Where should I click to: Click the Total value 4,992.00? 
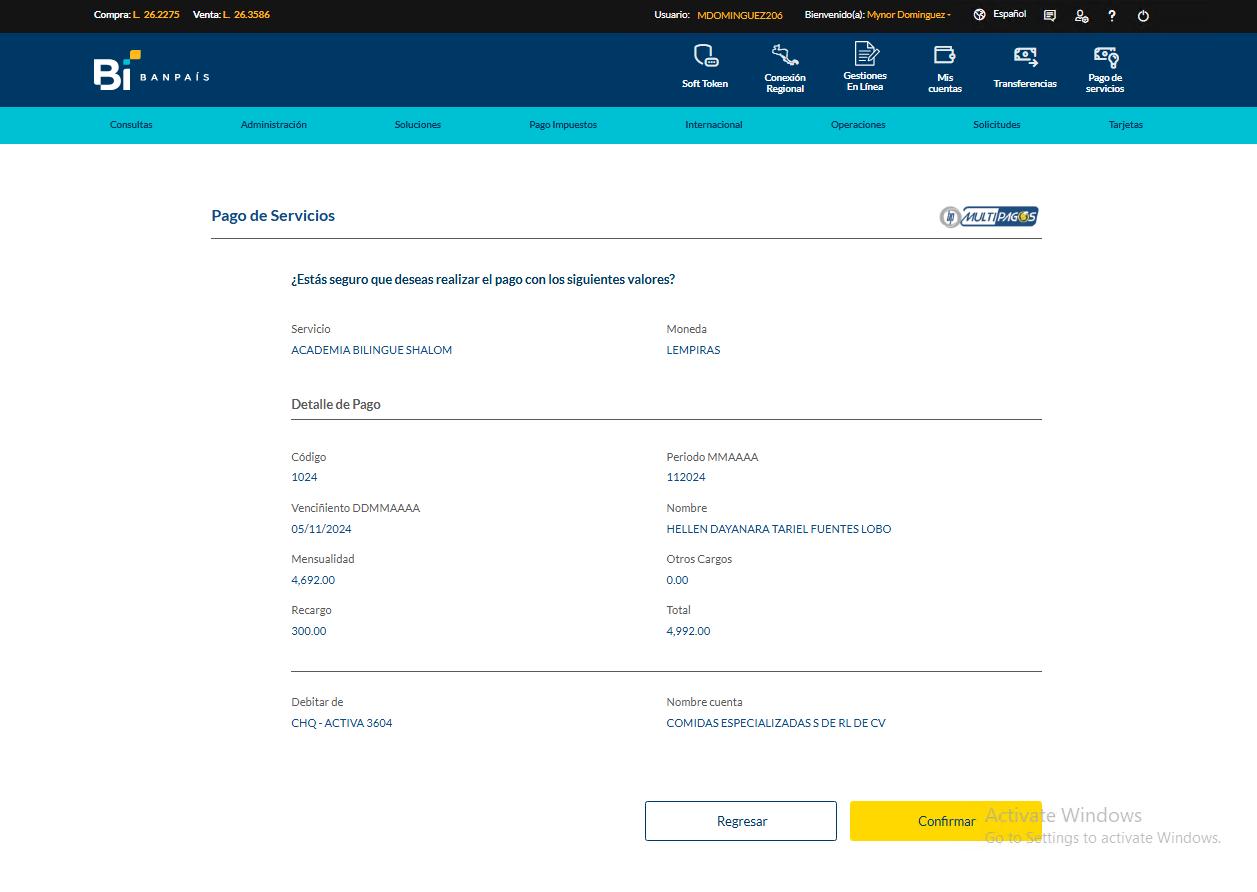688,631
